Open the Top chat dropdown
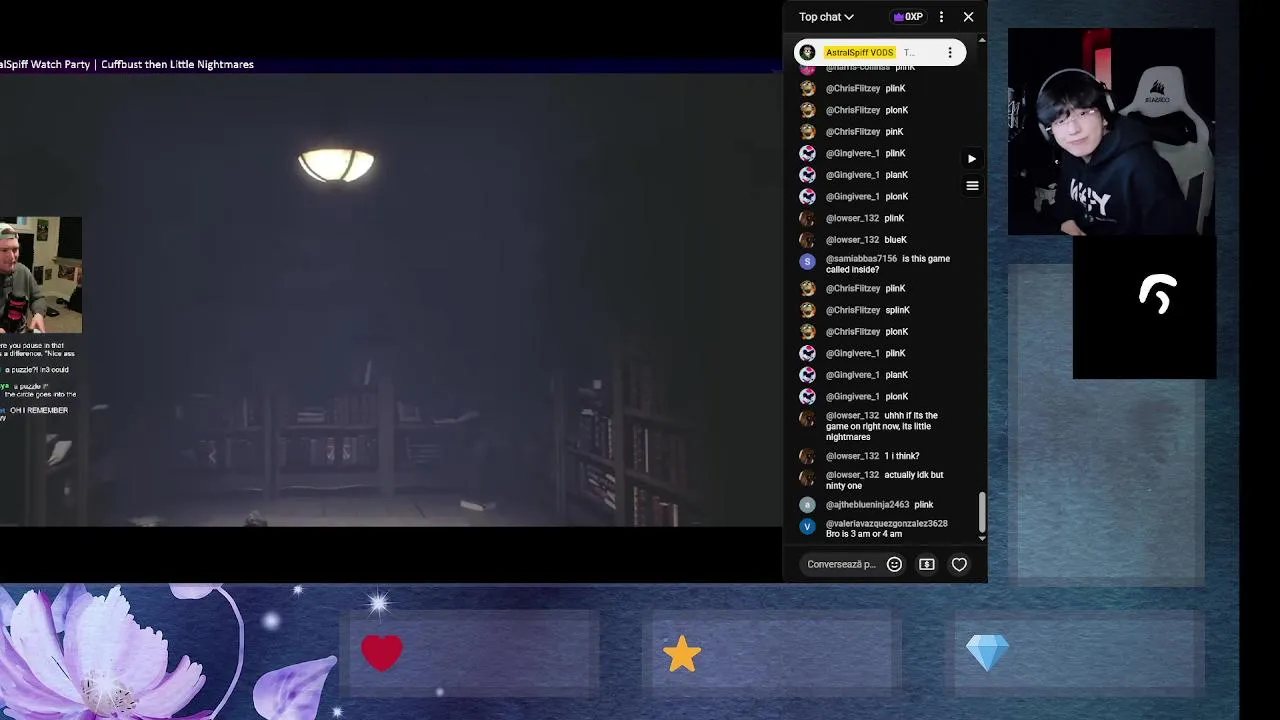This screenshot has width=1280, height=720. pyautogui.click(x=826, y=17)
